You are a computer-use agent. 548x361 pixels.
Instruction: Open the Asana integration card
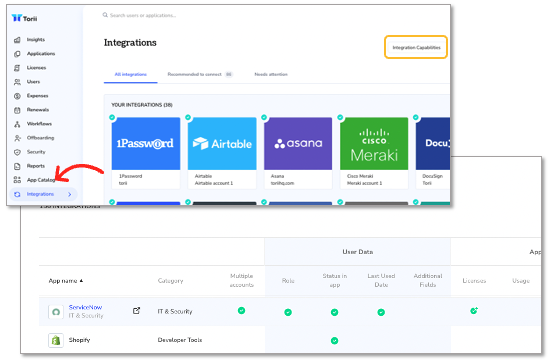(x=298, y=153)
